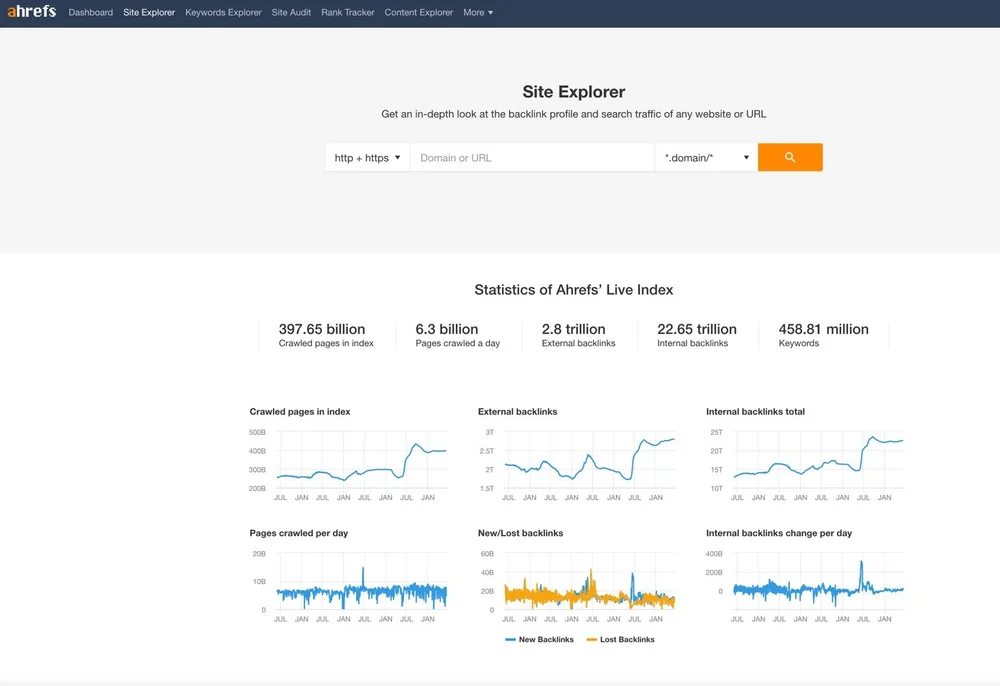Image resolution: width=1000 pixels, height=686 pixels.
Task: Focus the Domain or URL field
Action: 533,157
